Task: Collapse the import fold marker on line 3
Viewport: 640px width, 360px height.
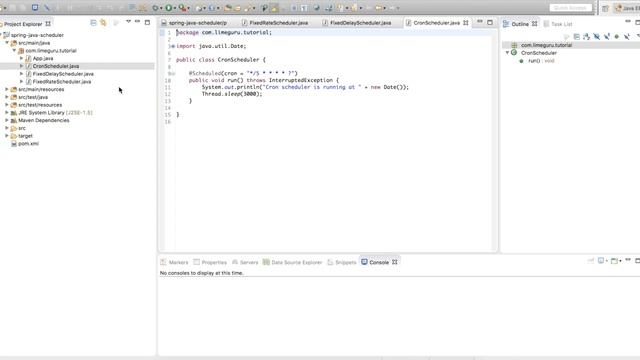Action: point(172,46)
